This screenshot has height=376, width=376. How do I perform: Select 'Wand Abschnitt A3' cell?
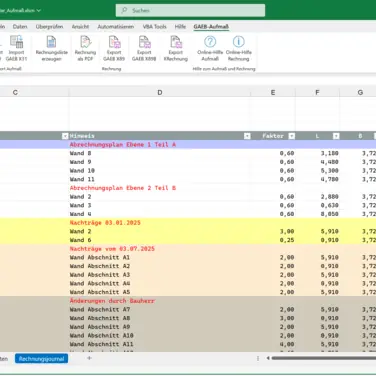coord(160,275)
